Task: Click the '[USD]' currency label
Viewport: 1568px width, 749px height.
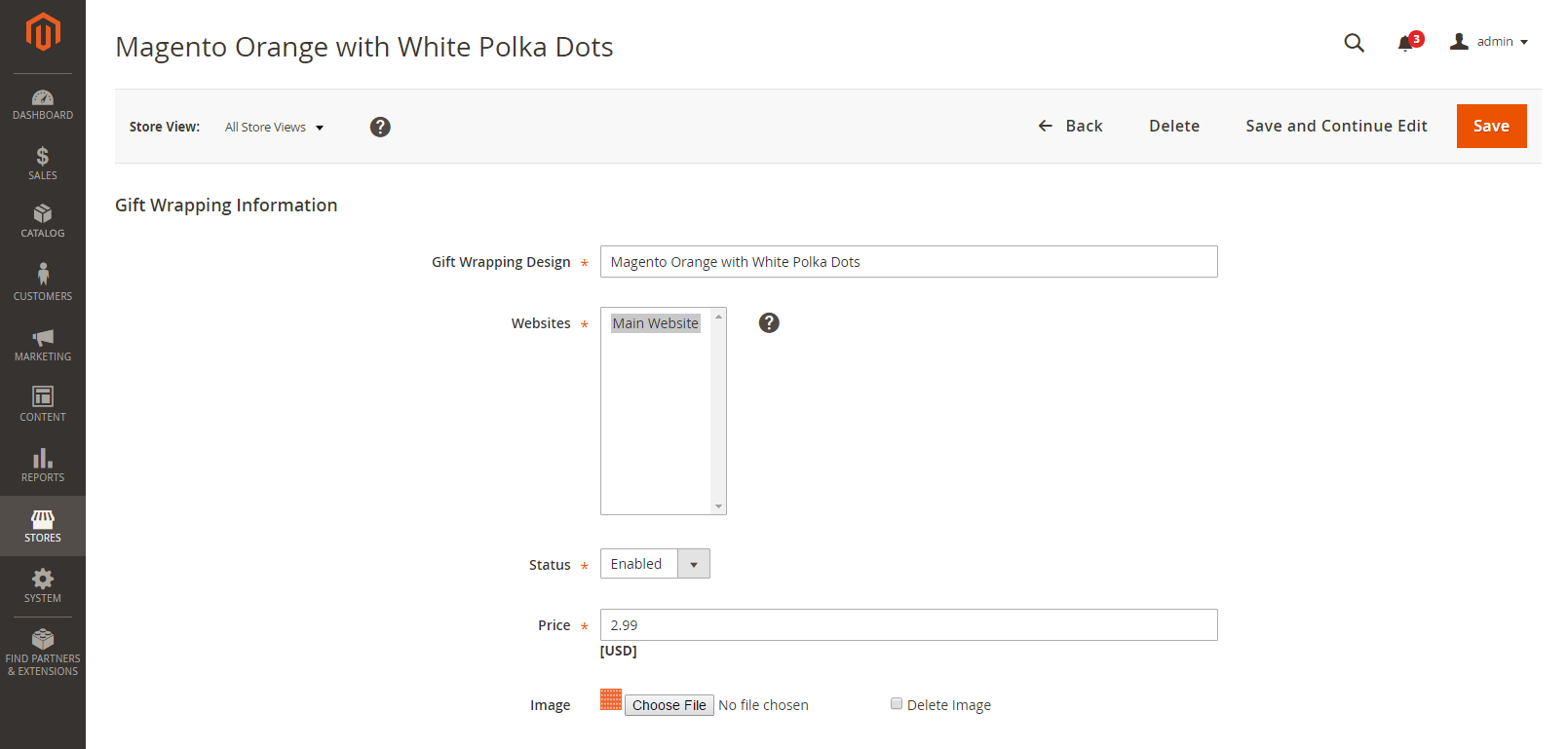Action: tap(618, 651)
